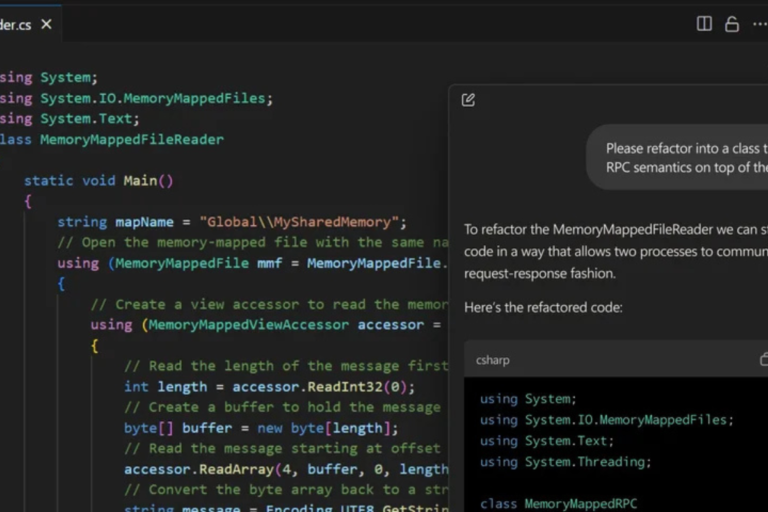Click 'using System.Text;' in chat code block
This screenshot has height=512, width=768.
tap(547, 441)
